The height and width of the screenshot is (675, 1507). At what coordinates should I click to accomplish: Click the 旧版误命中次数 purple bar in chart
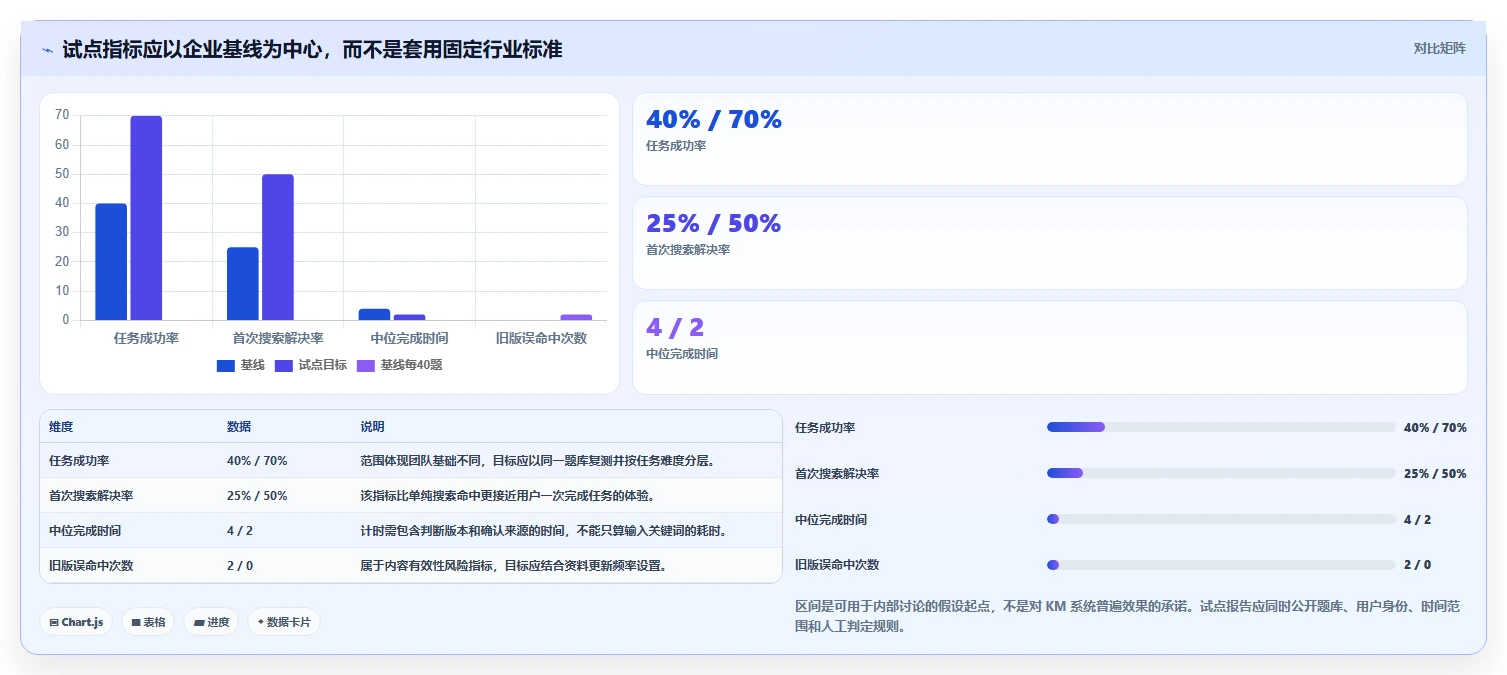(576, 317)
